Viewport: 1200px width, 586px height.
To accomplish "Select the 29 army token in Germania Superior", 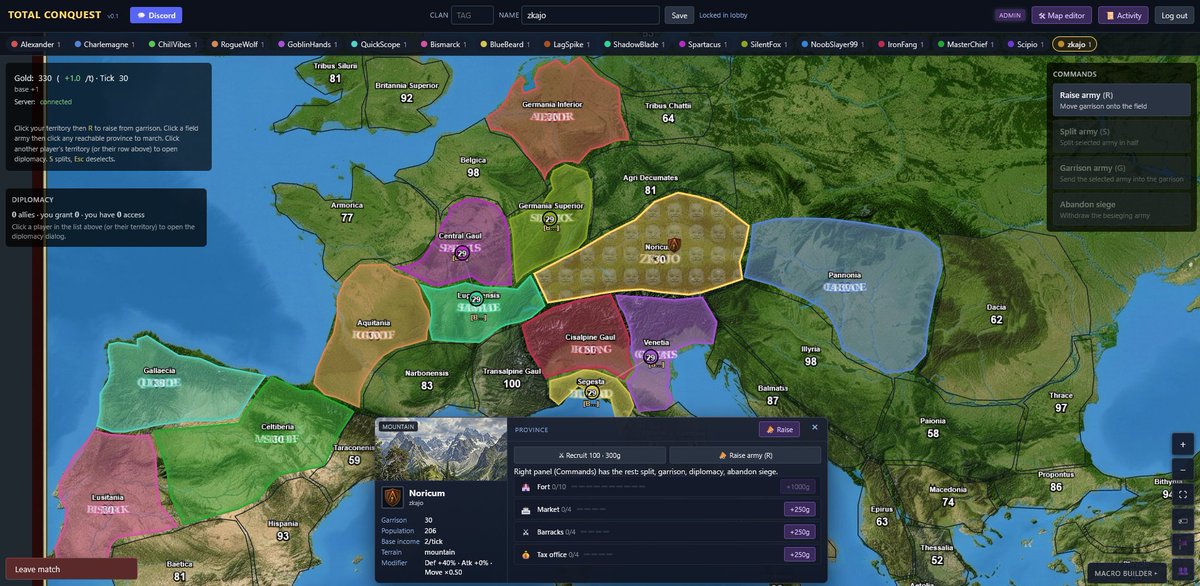I will point(550,220).
